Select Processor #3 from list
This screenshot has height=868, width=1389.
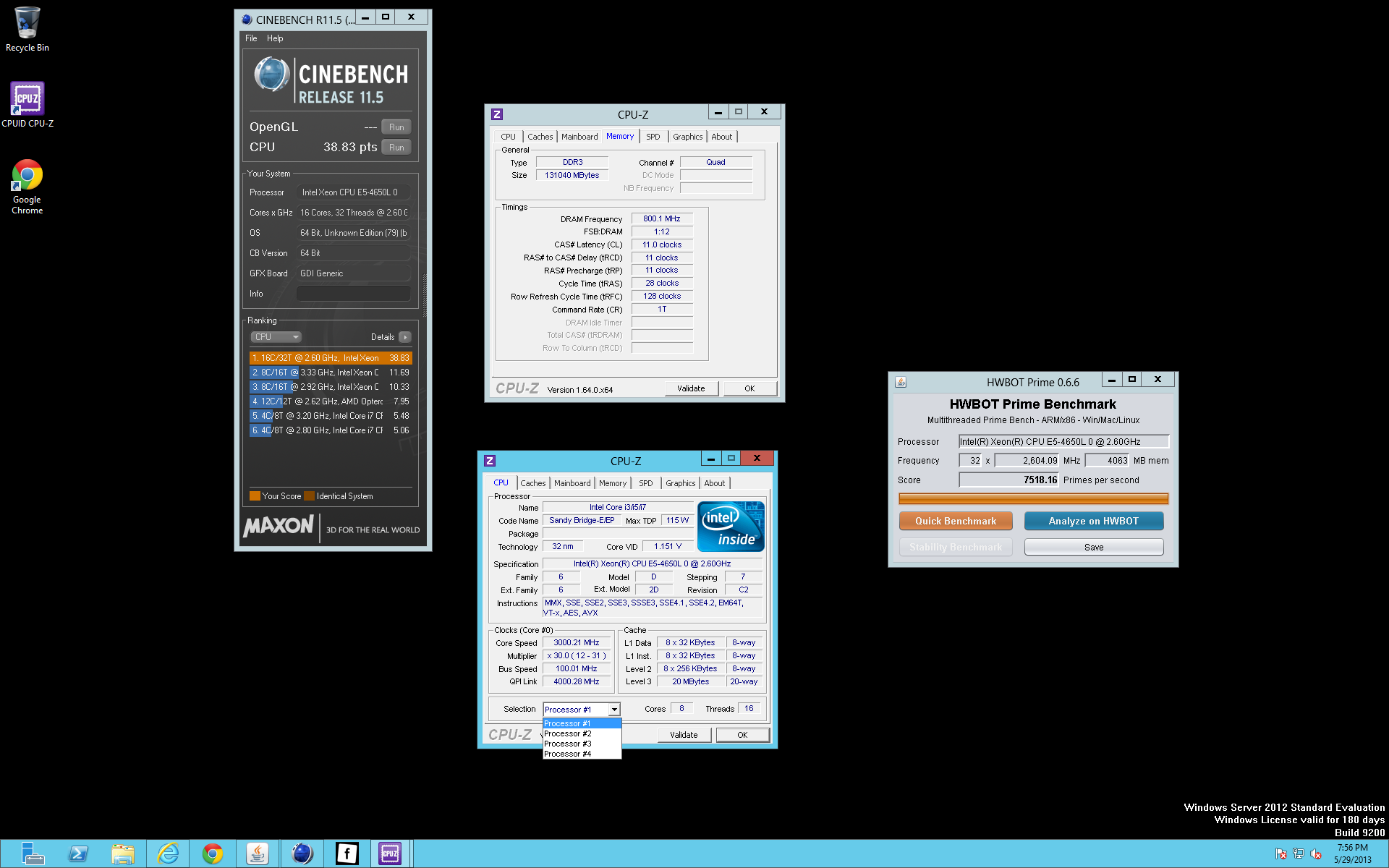582,744
